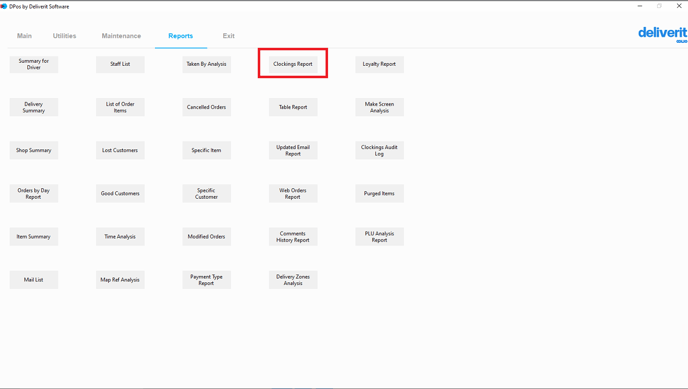The height and width of the screenshot is (389, 688).
Task: View the Cancelled Orders report
Action: coord(207,107)
